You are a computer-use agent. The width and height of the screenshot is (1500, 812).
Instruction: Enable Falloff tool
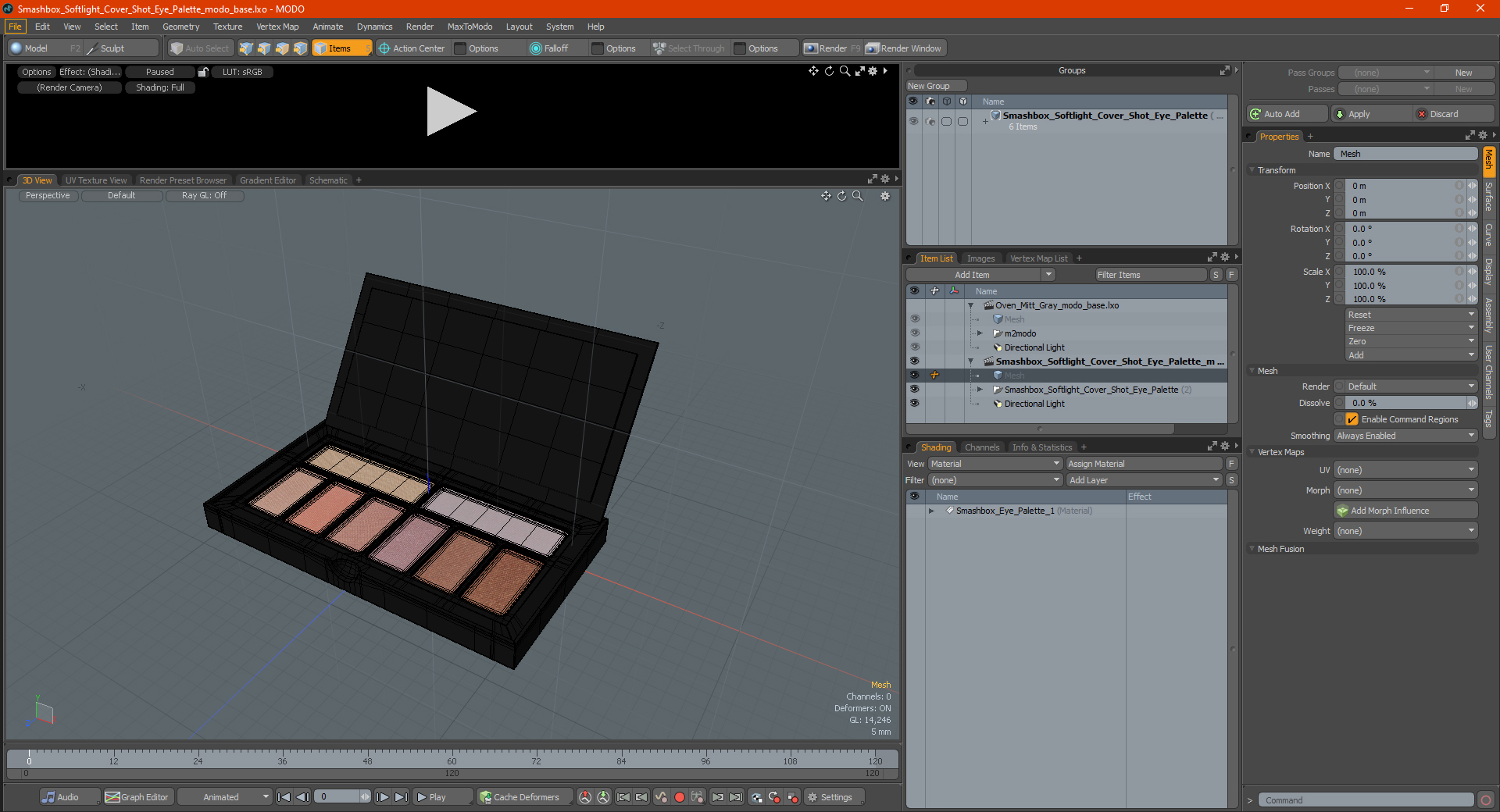click(x=549, y=48)
